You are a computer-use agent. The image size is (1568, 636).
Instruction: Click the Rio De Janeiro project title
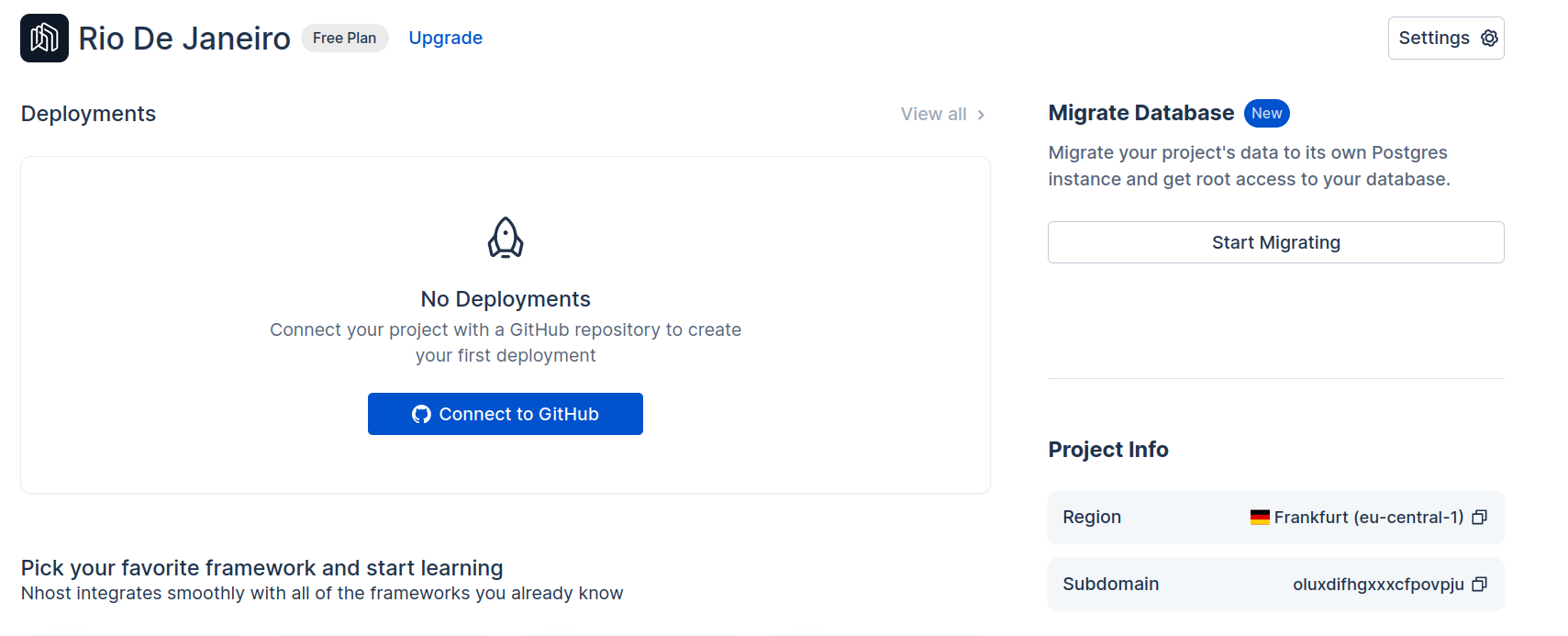coord(184,39)
